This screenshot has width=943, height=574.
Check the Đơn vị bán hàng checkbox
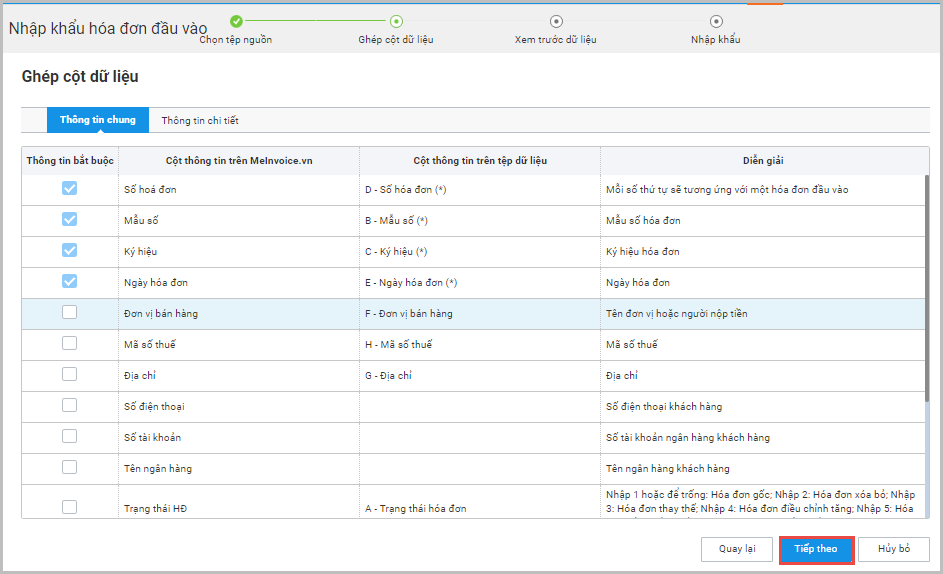click(x=70, y=312)
